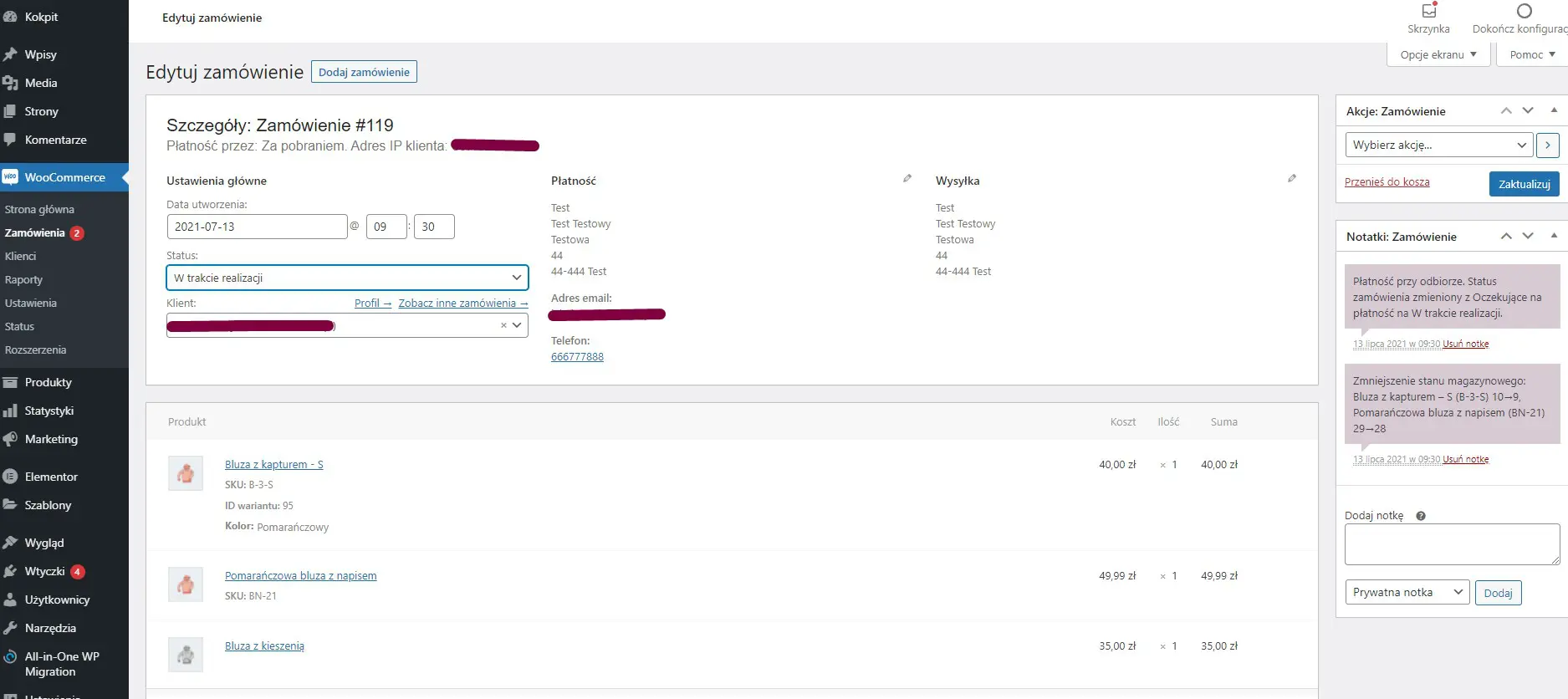Open the Bluza z kieszenią product thumbnail
The height and width of the screenshot is (699, 1568).
pos(186,655)
